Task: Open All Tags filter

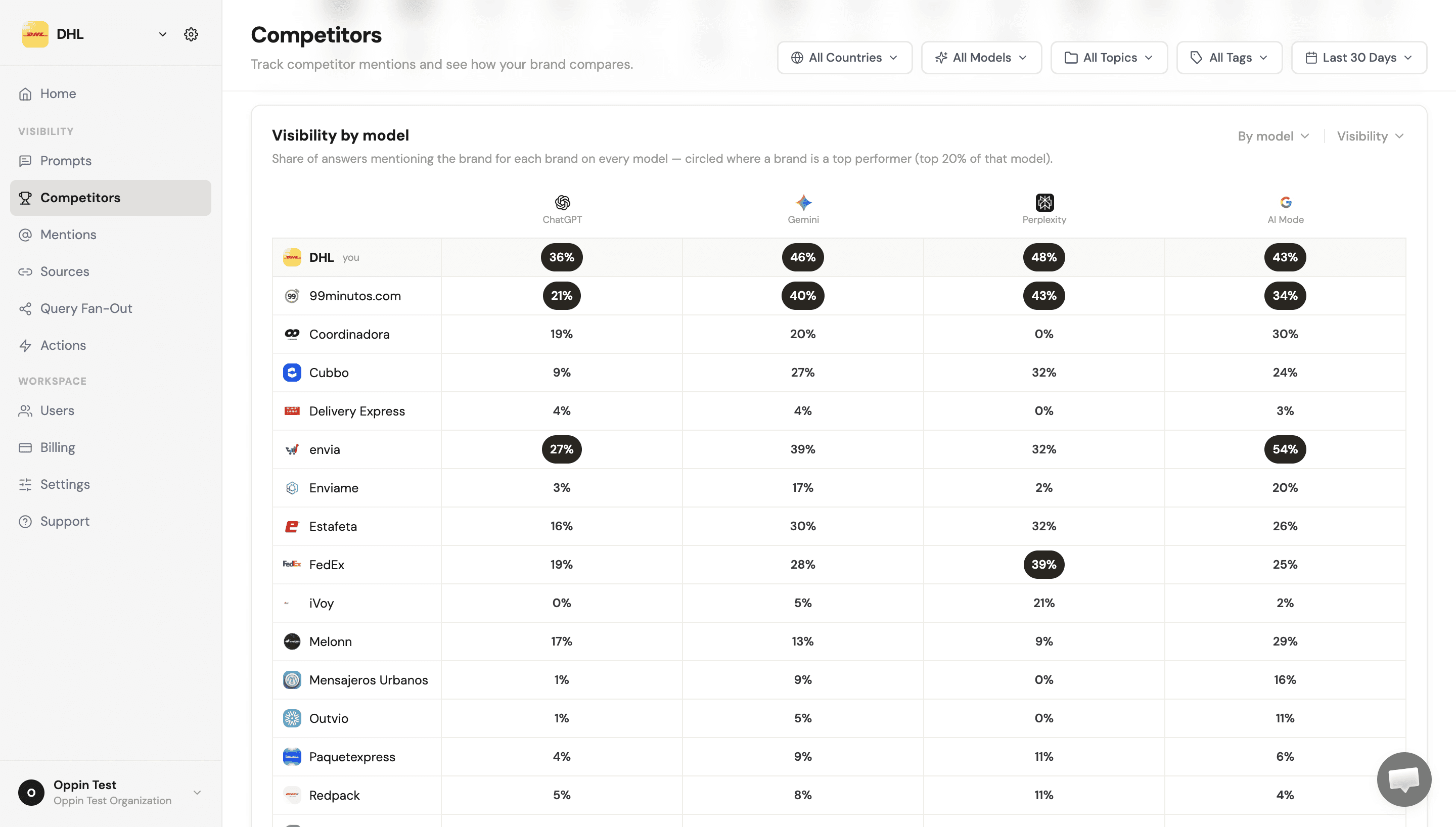Action: tap(1229, 57)
